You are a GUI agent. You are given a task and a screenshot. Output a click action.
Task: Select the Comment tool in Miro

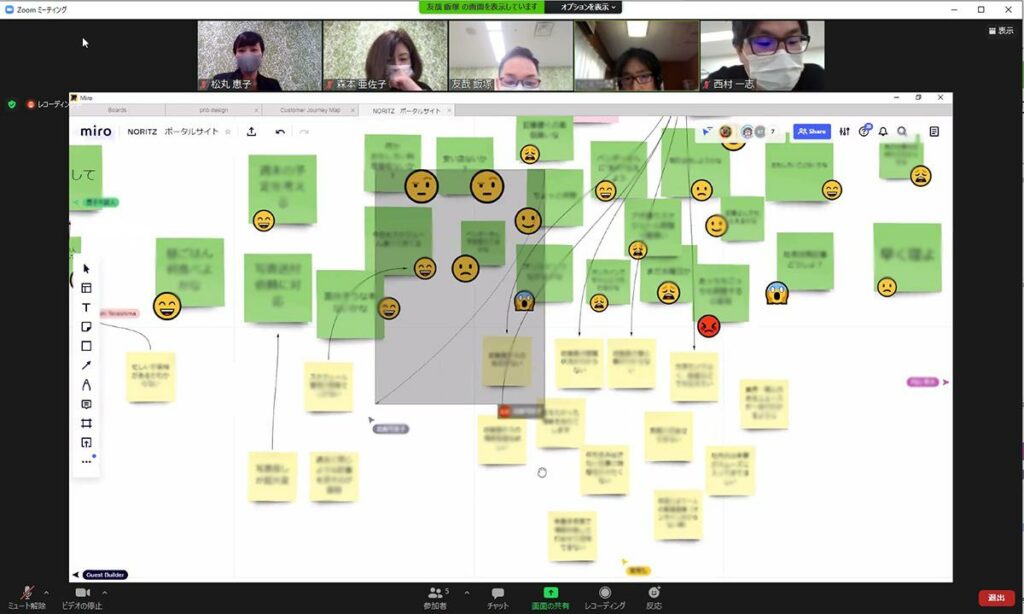[x=86, y=404]
